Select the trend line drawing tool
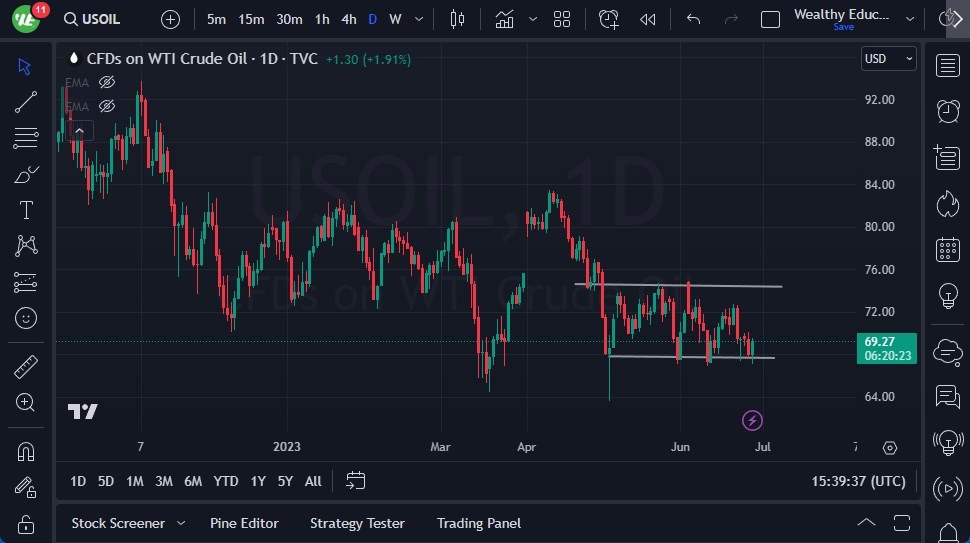Screen dimensions: 970x543 coord(26,101)
